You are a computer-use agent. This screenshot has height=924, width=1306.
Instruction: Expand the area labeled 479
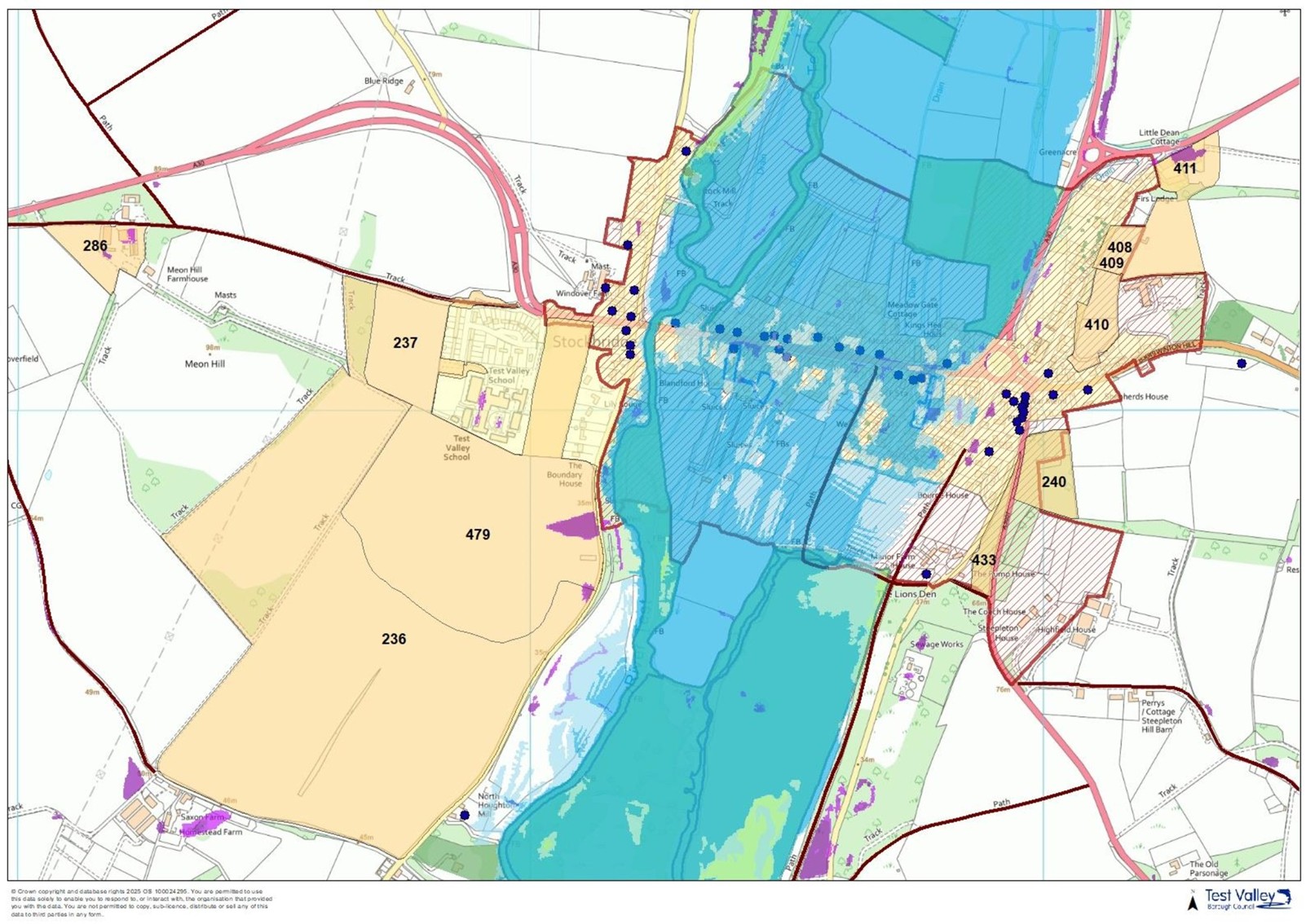(x=478, y=535)
